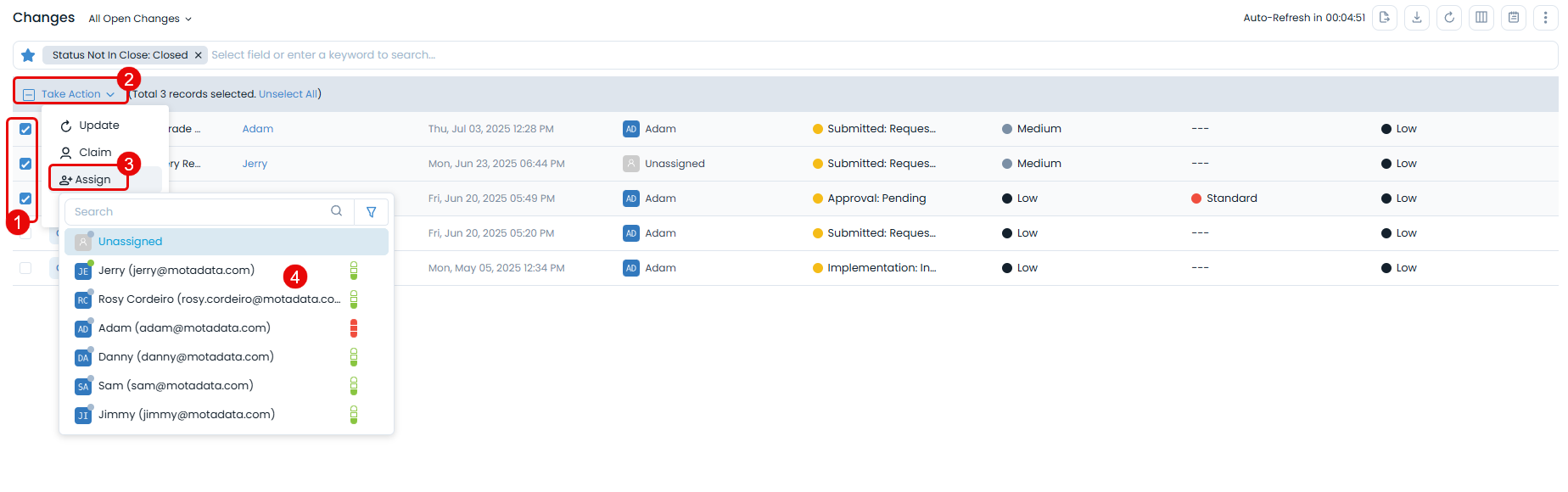Click the AD avatar in Jun 20 05:49 row
The image size is (1568, 492).
(x=631, y=198)
